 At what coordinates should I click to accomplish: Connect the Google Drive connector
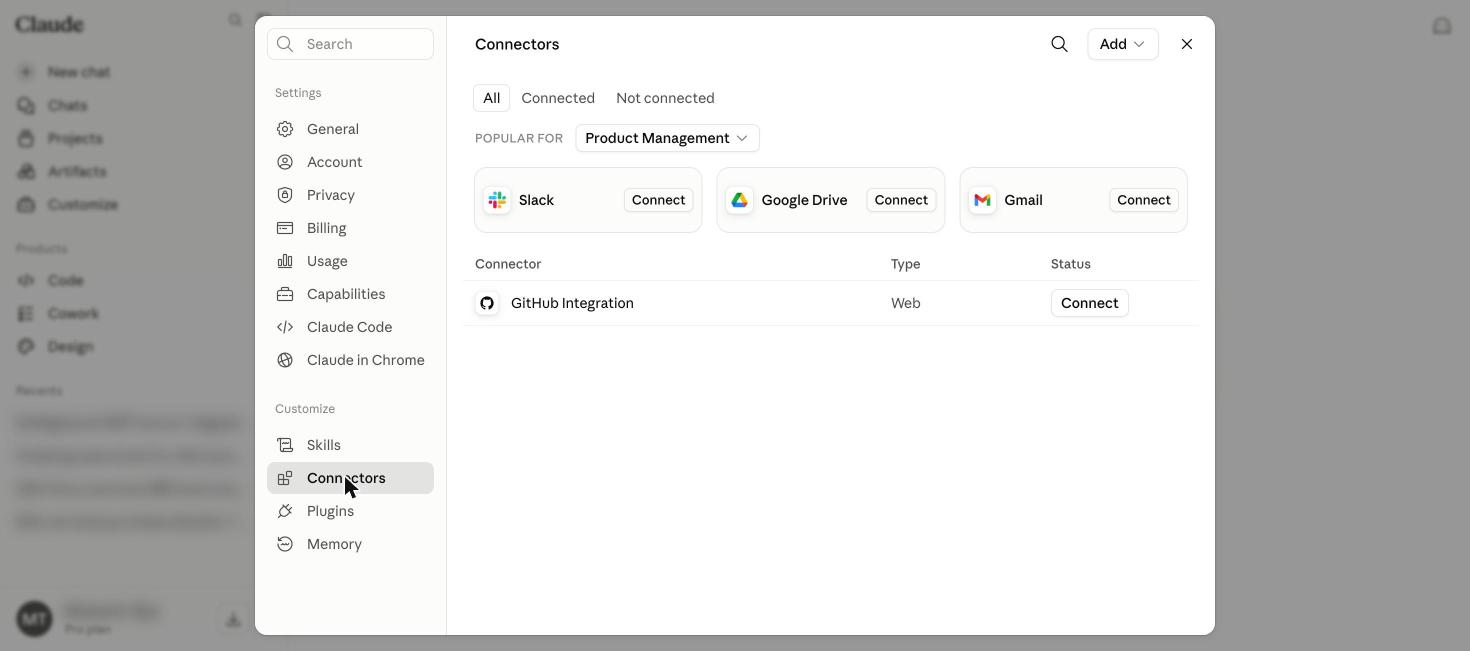(x=901, y=200)
